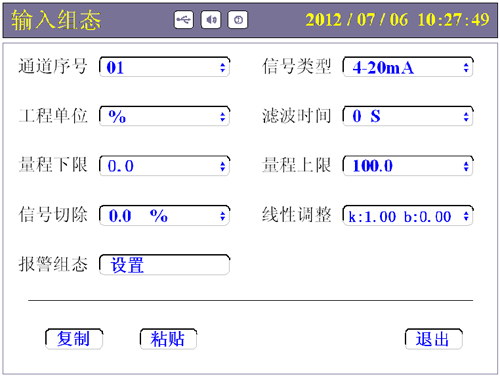Click the 设置 alarm configuration button

click(x=165, y=265)
